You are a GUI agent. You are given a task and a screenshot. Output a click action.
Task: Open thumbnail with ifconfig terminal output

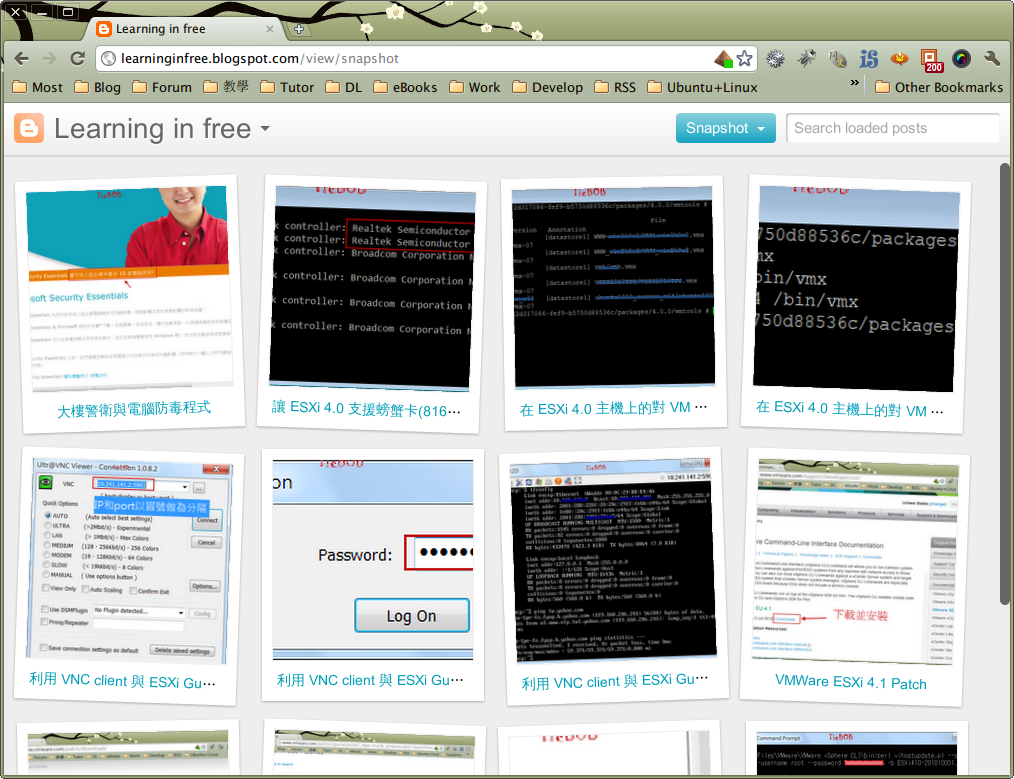click(x=612, y=561)
